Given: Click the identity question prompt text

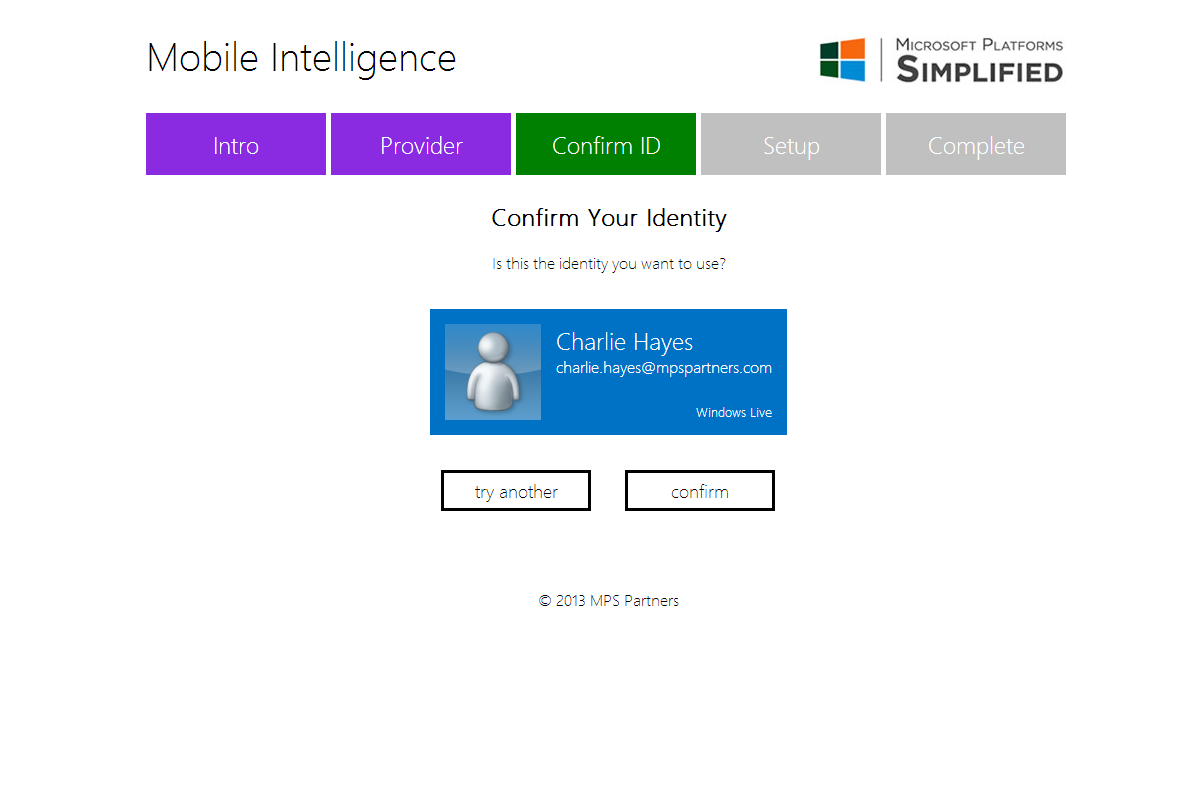Looking at the screenshot, I should point(609,264).
